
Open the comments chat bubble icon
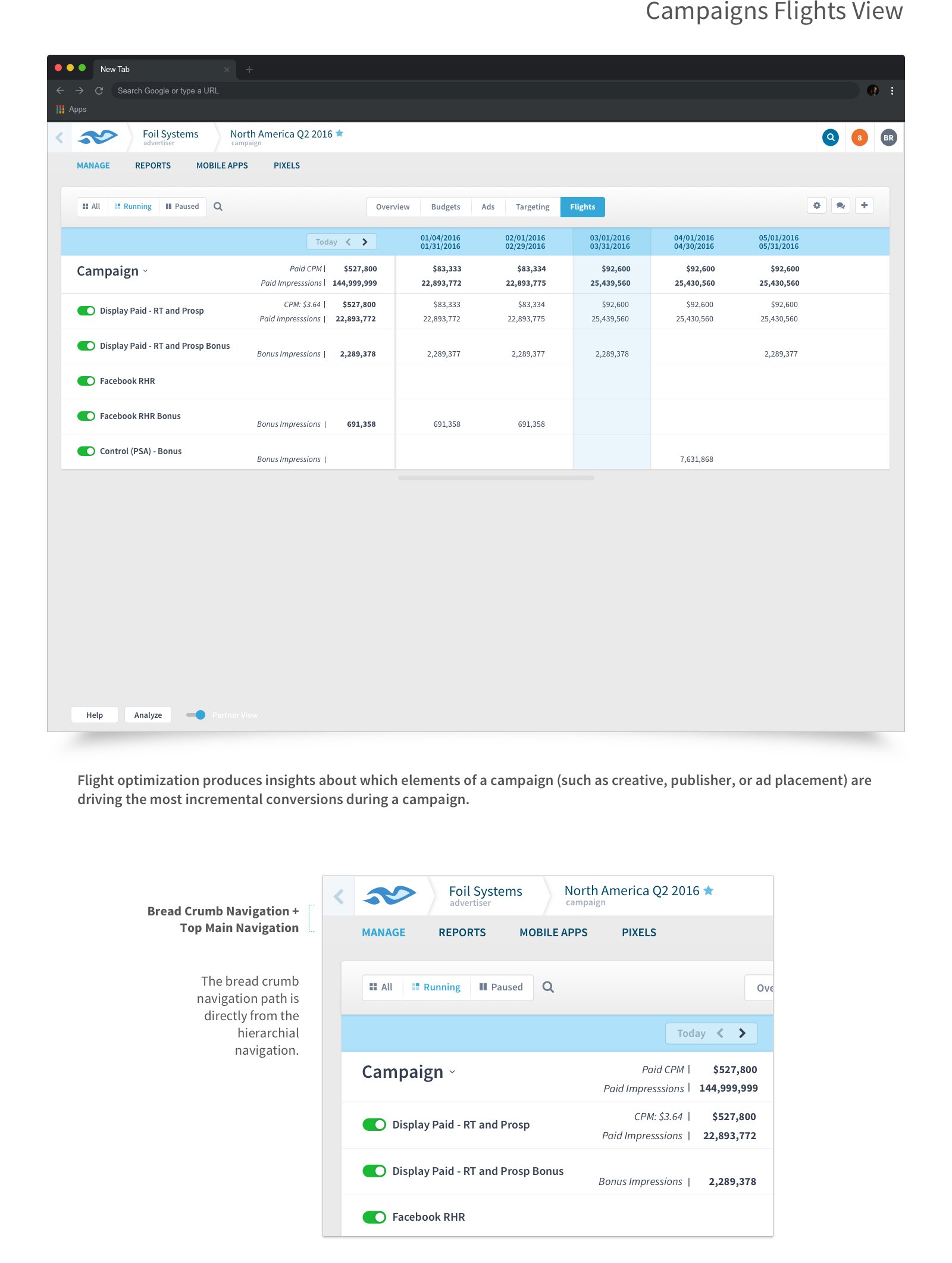pos(840,205)
